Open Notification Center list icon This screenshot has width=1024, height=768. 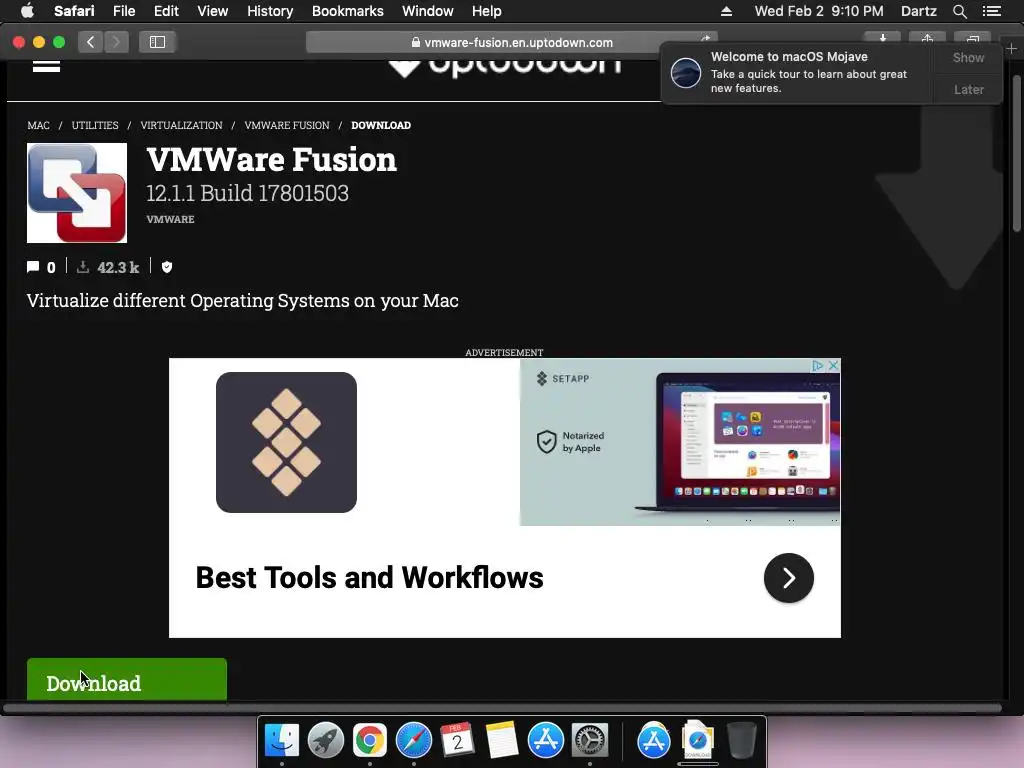(x=992, y=11)
